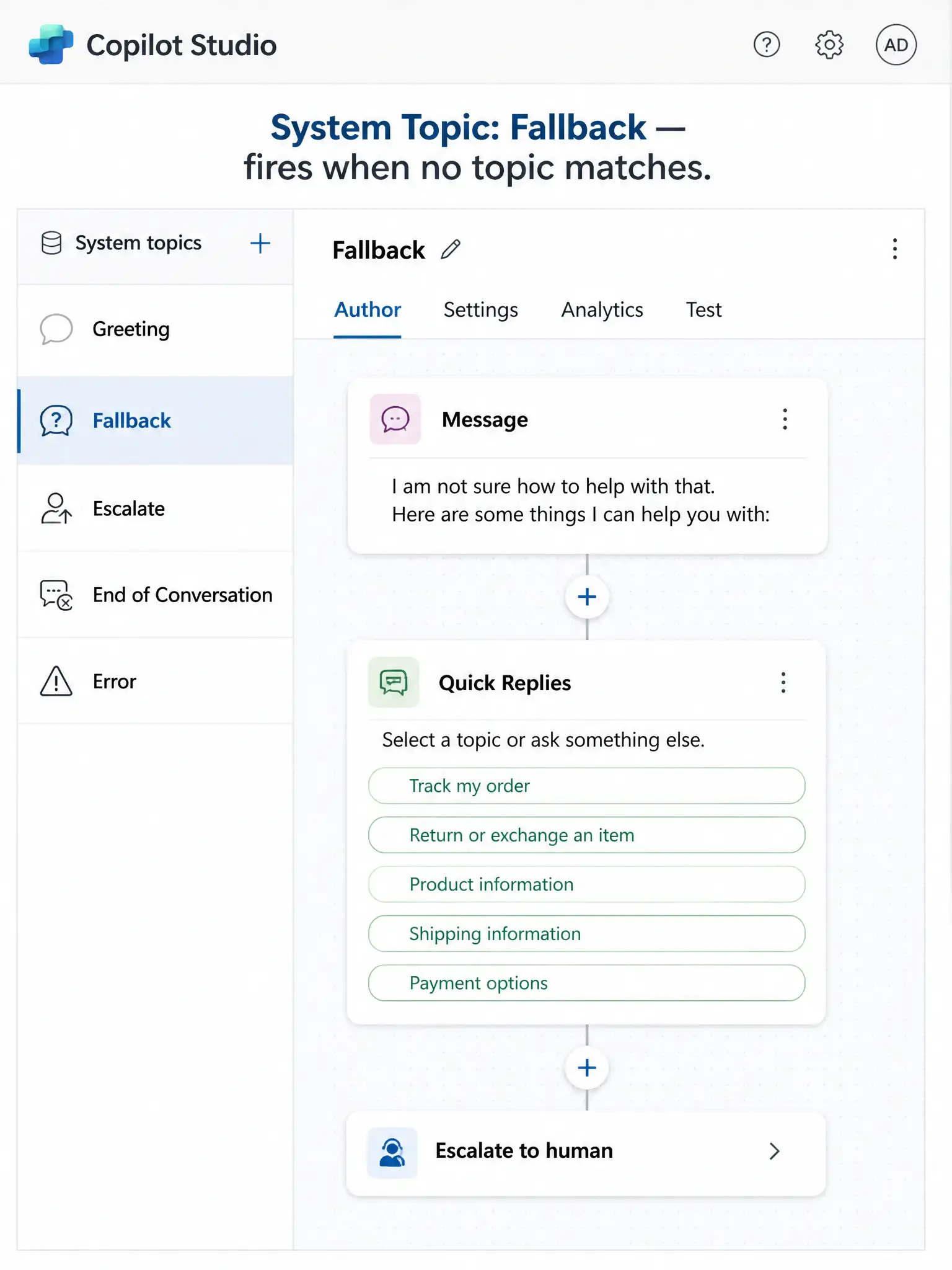Switch to the Author tab

368,309
